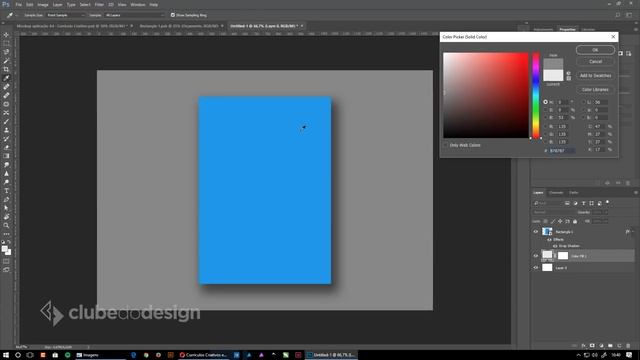The image size is (640, 360).
Task: Hide the Color Fill 1 layer
Action: pos(536,256)
